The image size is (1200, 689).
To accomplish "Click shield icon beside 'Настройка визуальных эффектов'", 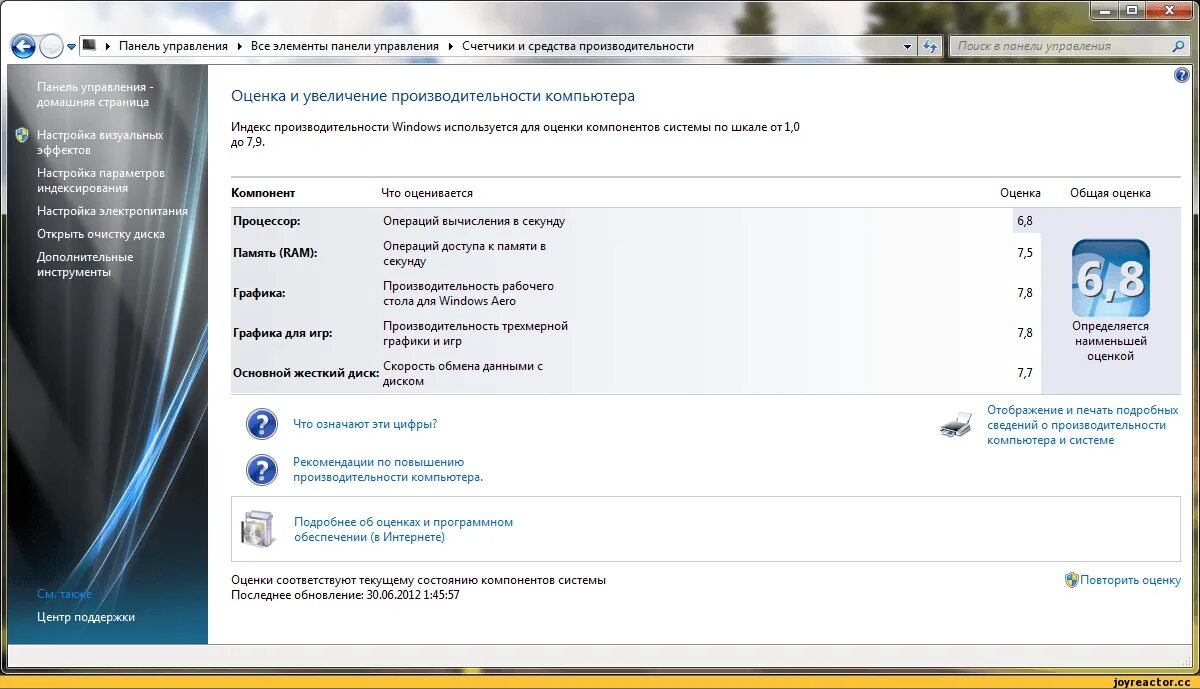I will [x=22, y=135].
